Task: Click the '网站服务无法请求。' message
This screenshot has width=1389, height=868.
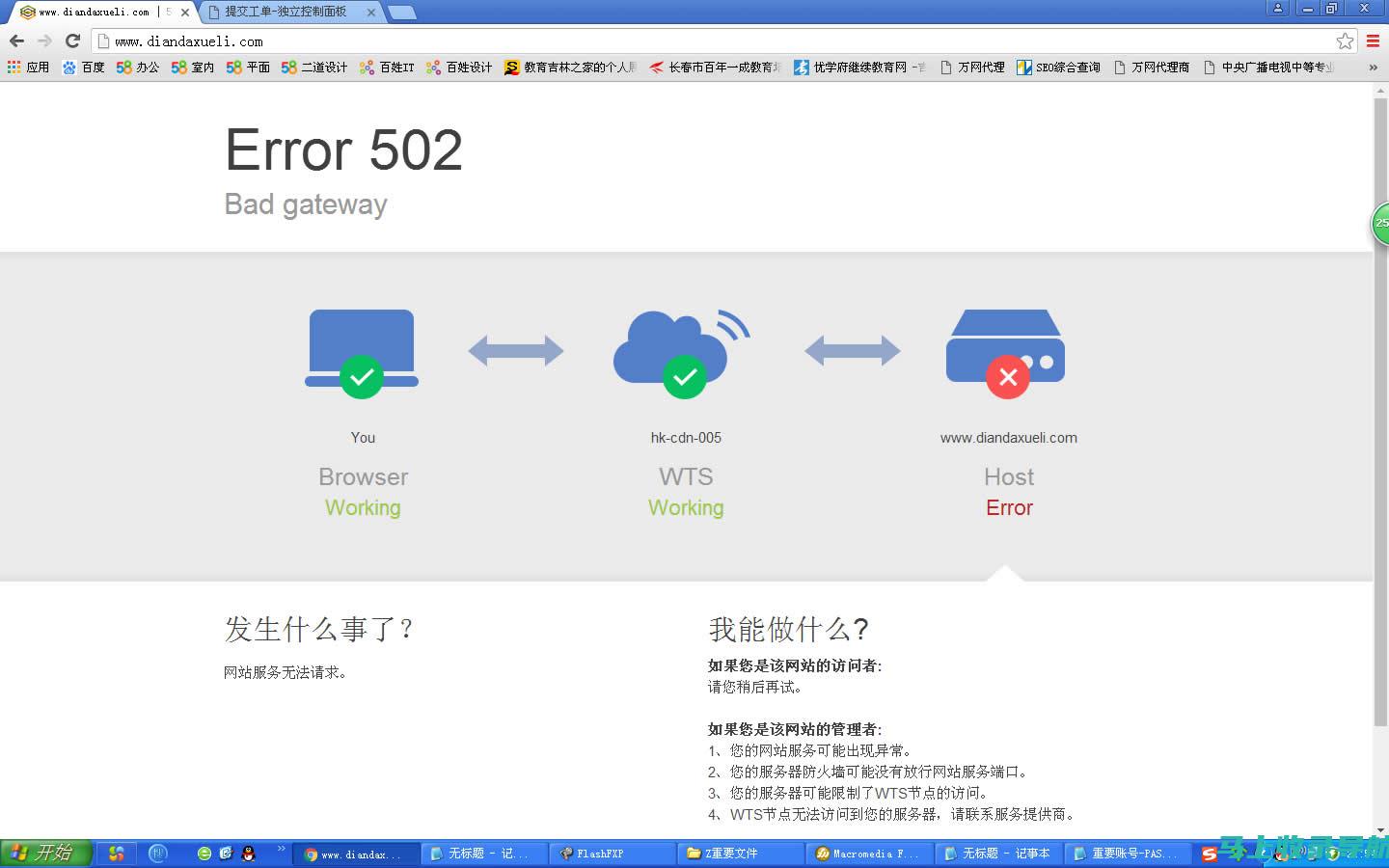Action: 286,672
